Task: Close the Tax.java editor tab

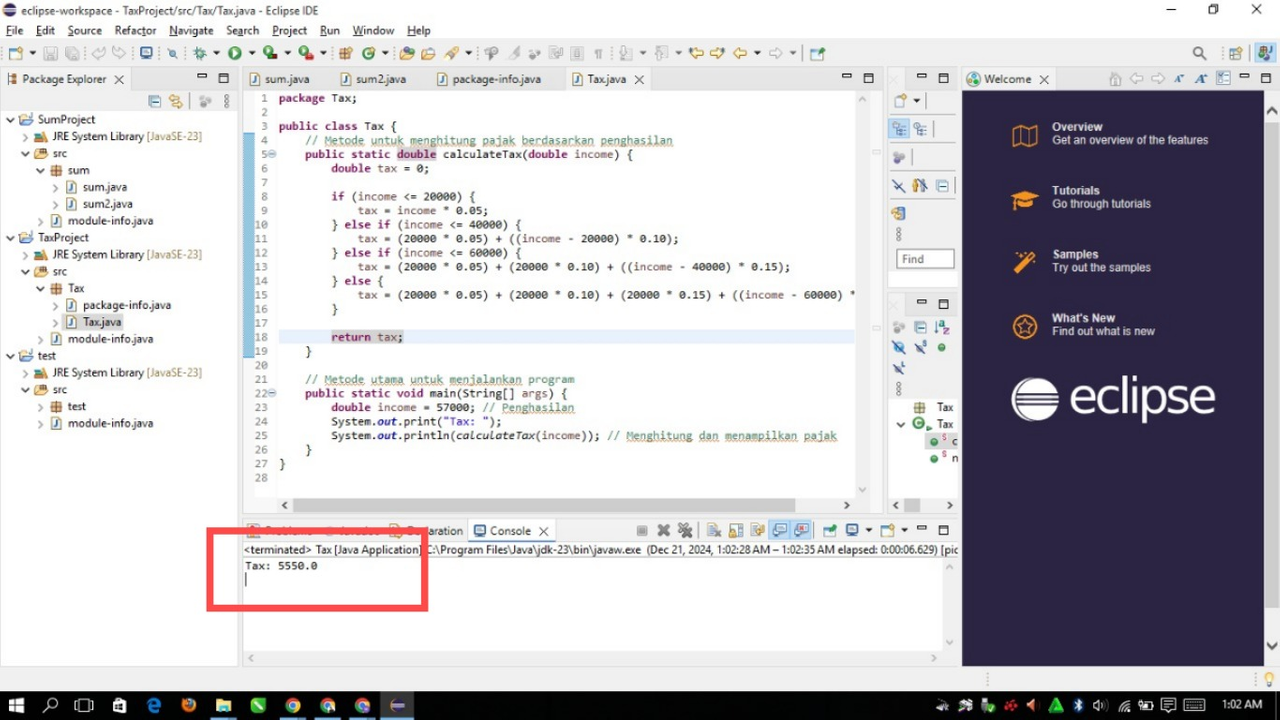Action: click(639, 79)
